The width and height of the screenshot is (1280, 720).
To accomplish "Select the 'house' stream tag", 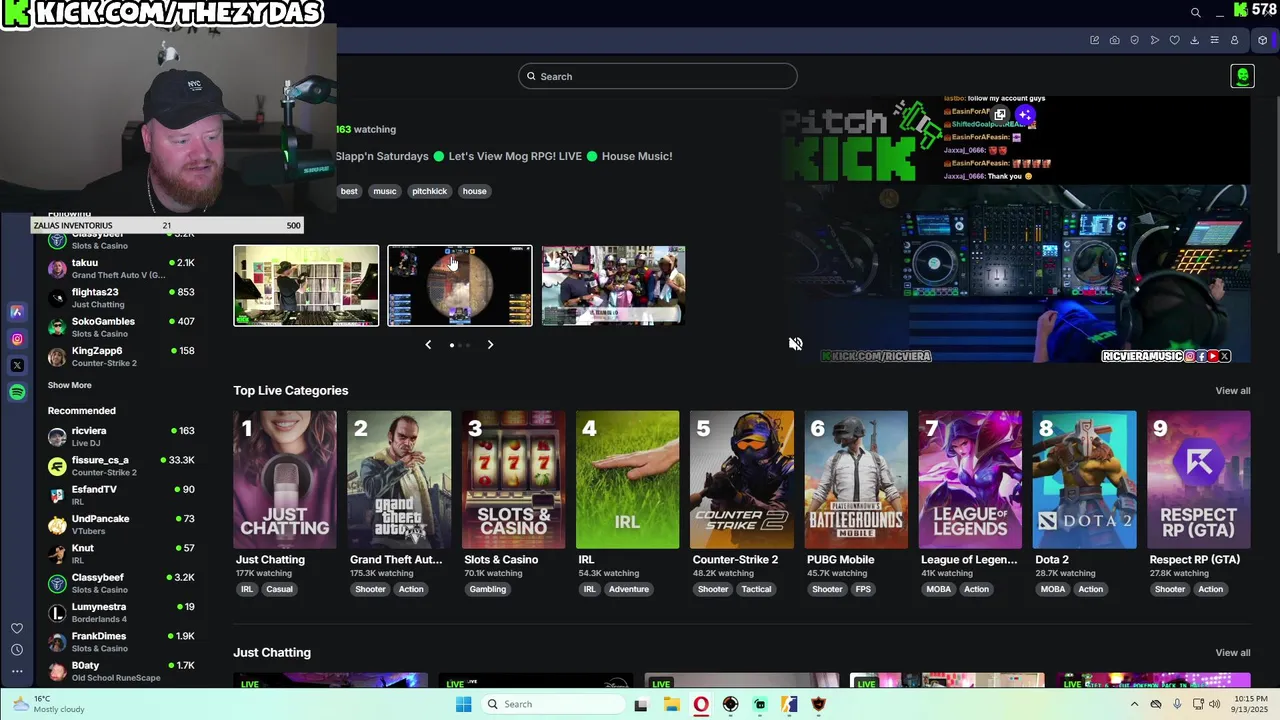I will coord(475,191).
